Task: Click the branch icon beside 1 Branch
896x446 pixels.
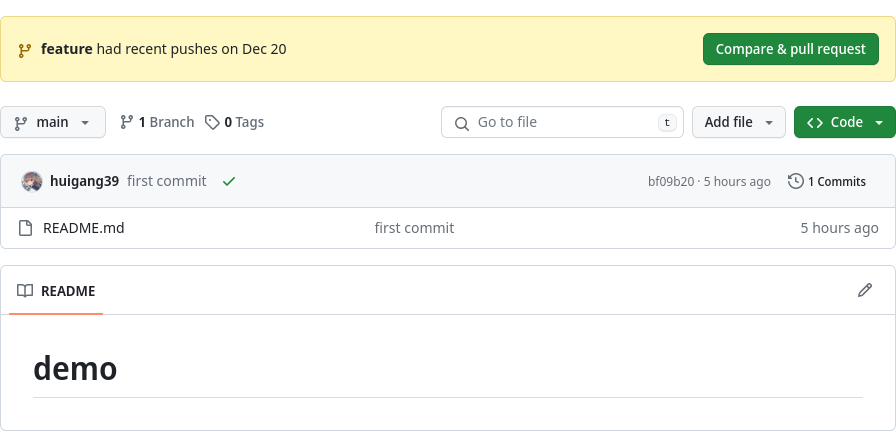Action: pos(127,122)
